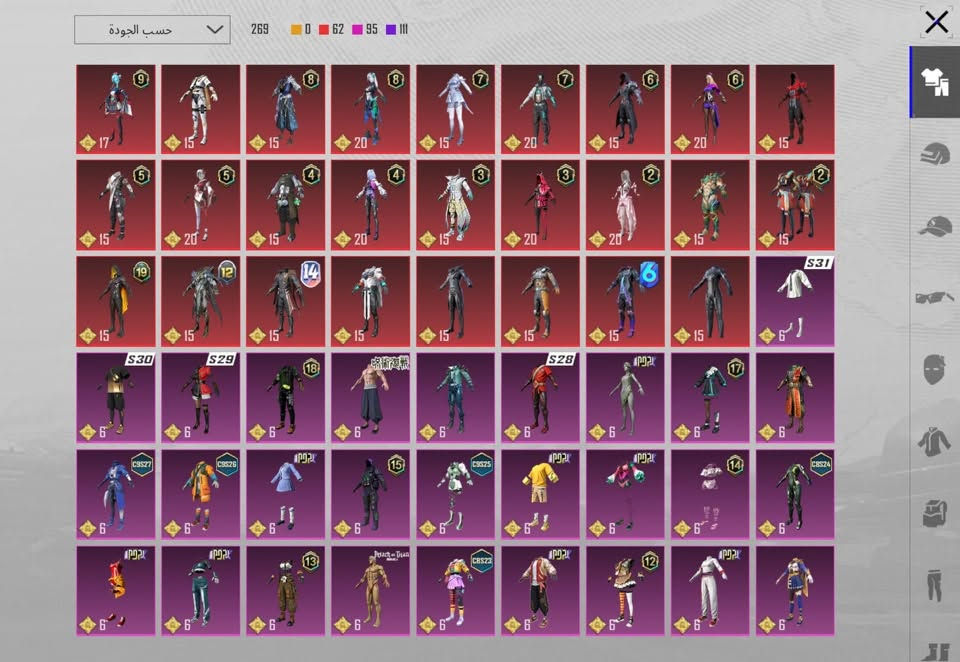Viewport: 960px width, 662px height.
Task: Select the outfit with blue 6 emblem
Action: click(625, 301)
